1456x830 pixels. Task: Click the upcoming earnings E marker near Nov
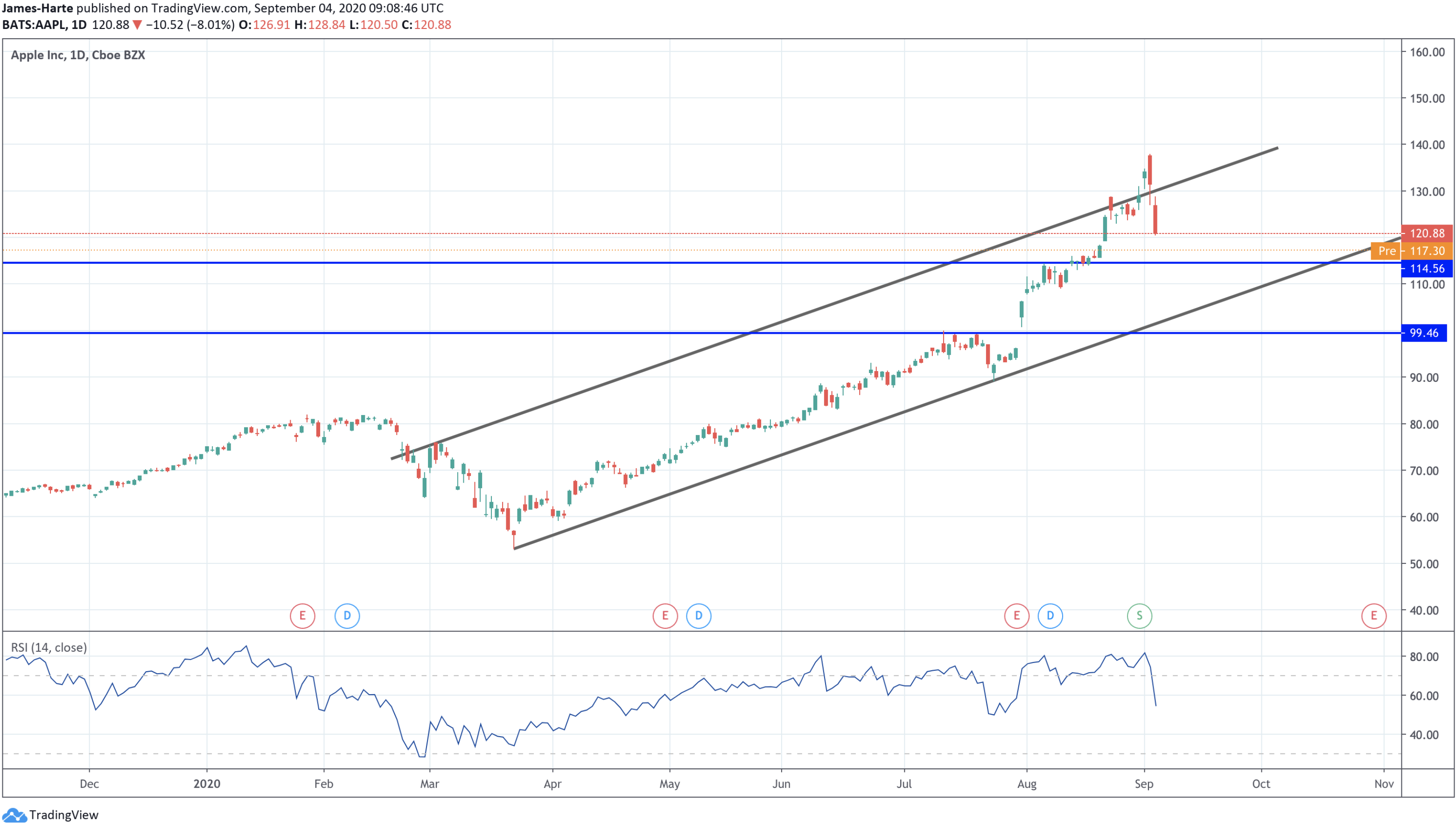click(x=1373, y=616)
